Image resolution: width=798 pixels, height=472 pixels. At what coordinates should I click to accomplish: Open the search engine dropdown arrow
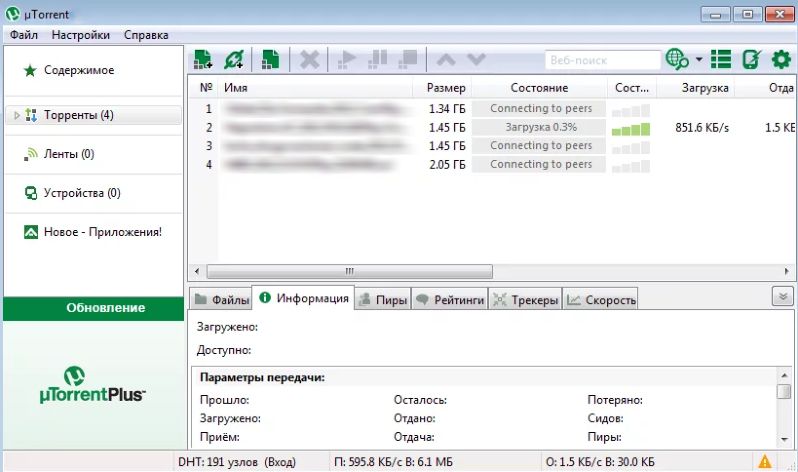(699, 60)
